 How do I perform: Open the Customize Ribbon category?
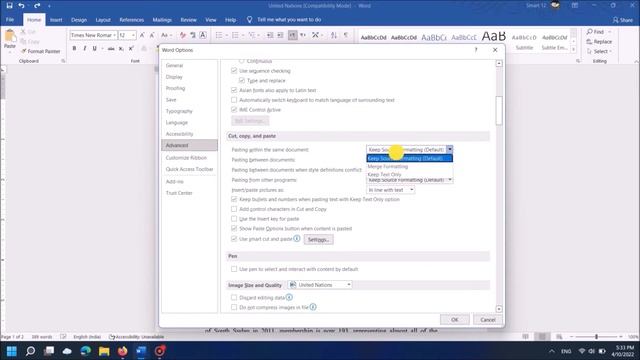coord(186,158)
